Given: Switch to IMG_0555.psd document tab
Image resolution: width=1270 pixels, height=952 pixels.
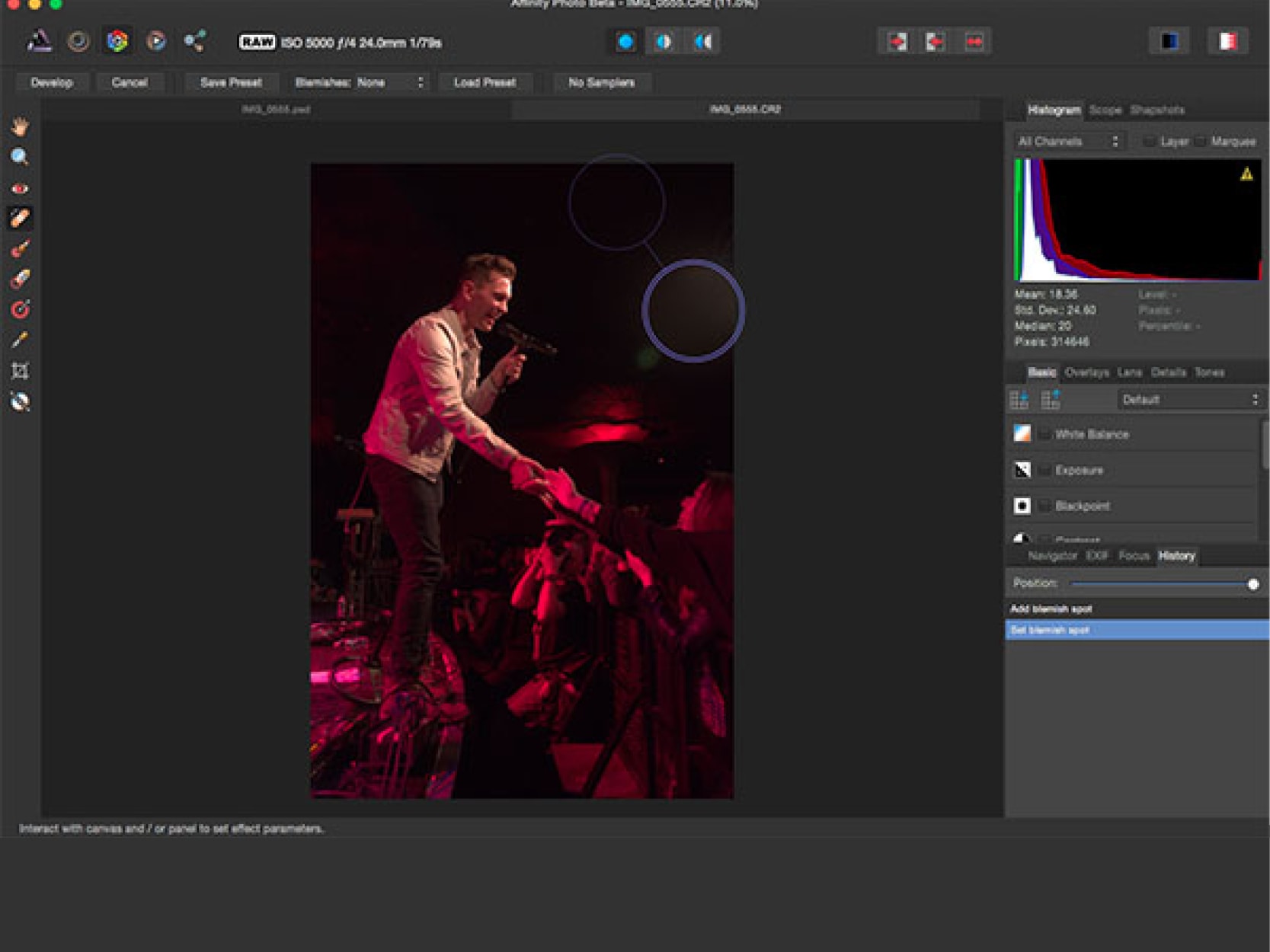Looking at the screenshot, I should point(276,110).
